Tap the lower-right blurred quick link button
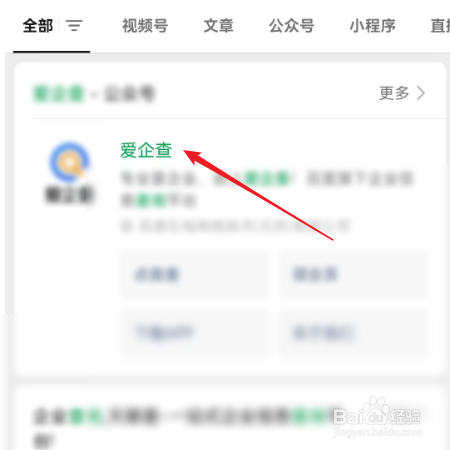 (x=353, y=333)
